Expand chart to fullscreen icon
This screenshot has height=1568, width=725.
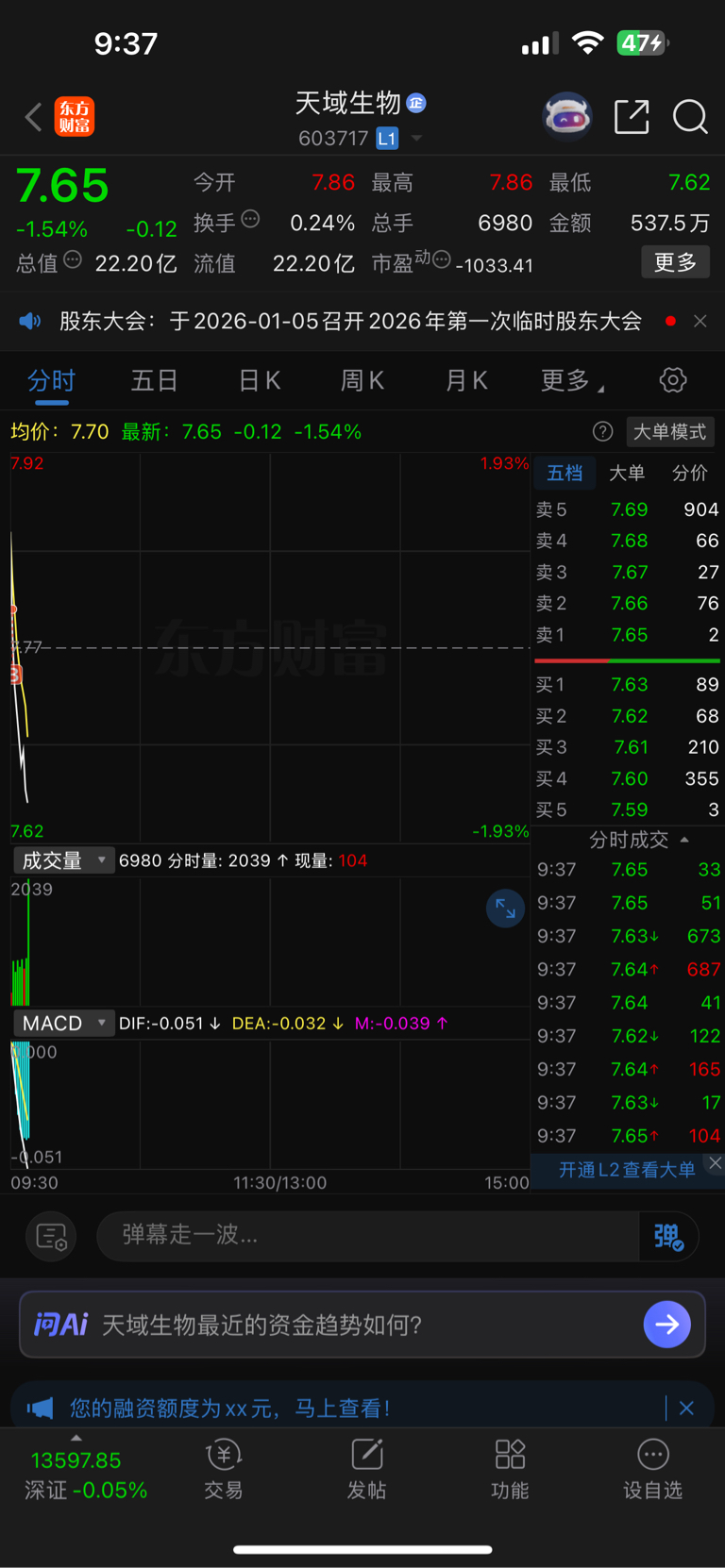pos(505,909)
